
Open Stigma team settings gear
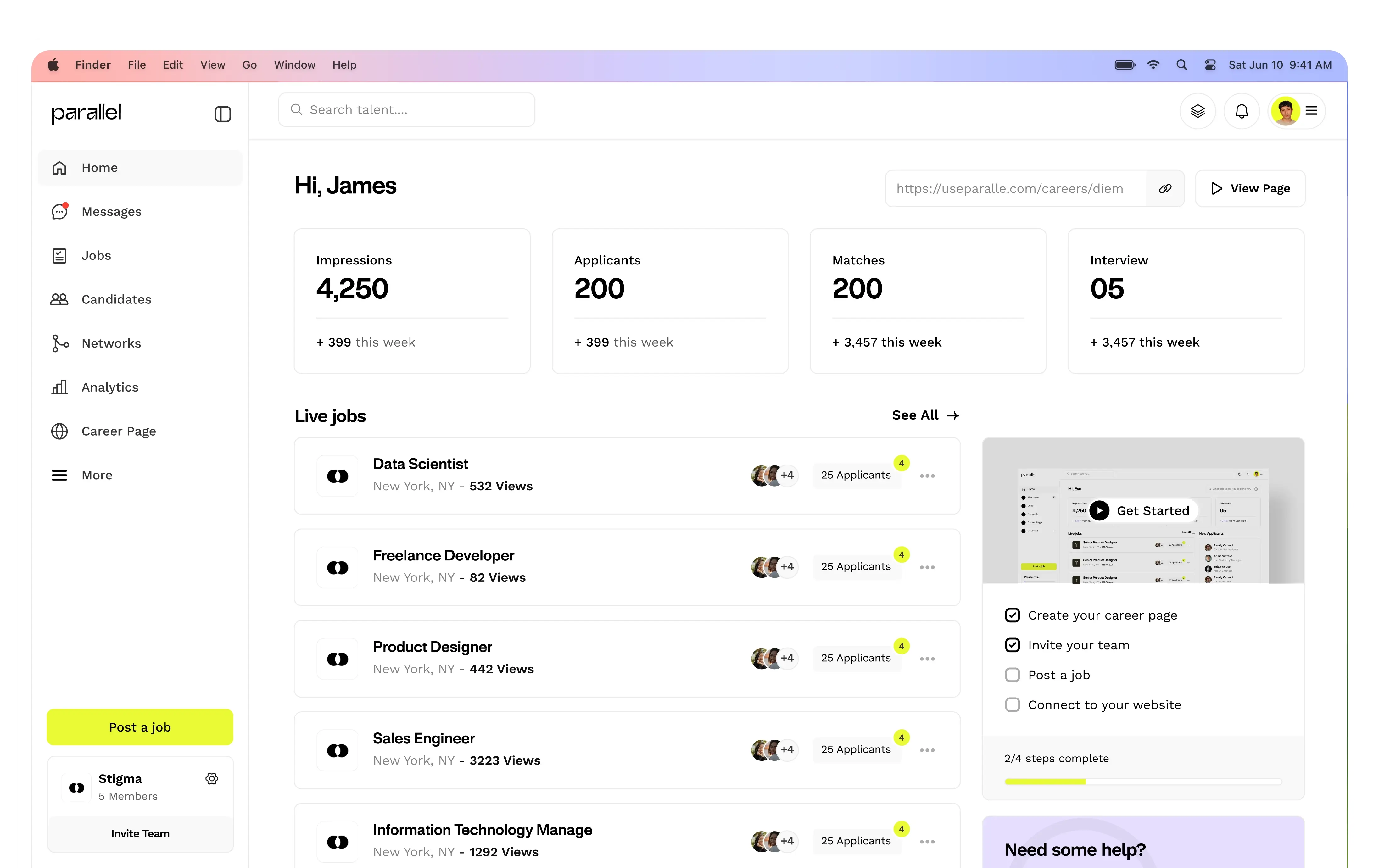212,778
